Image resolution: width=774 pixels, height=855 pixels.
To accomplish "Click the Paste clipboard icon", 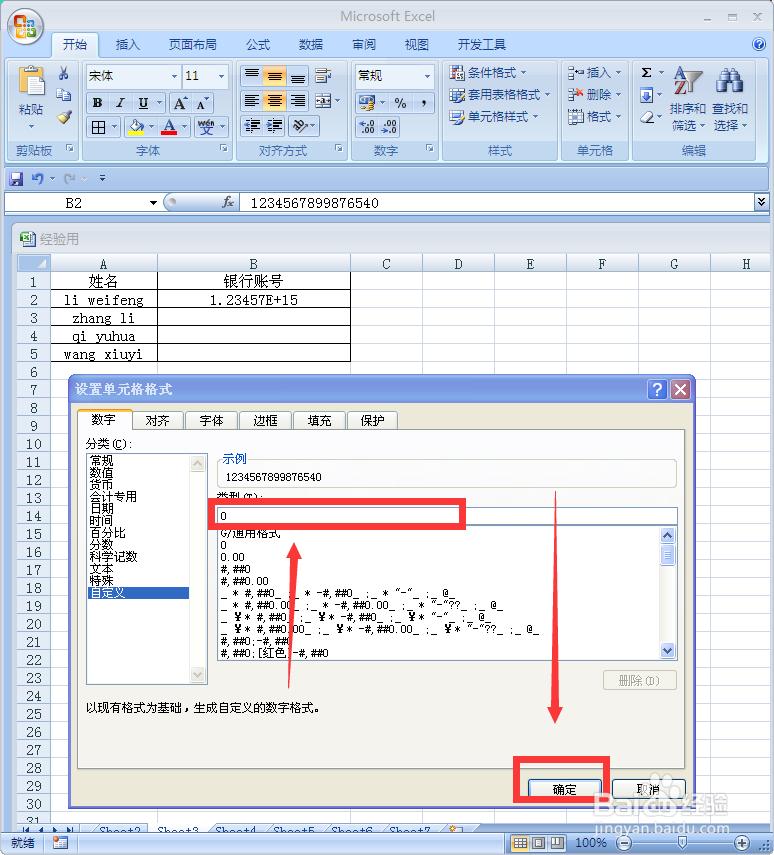I will click(x=31, y=82).
